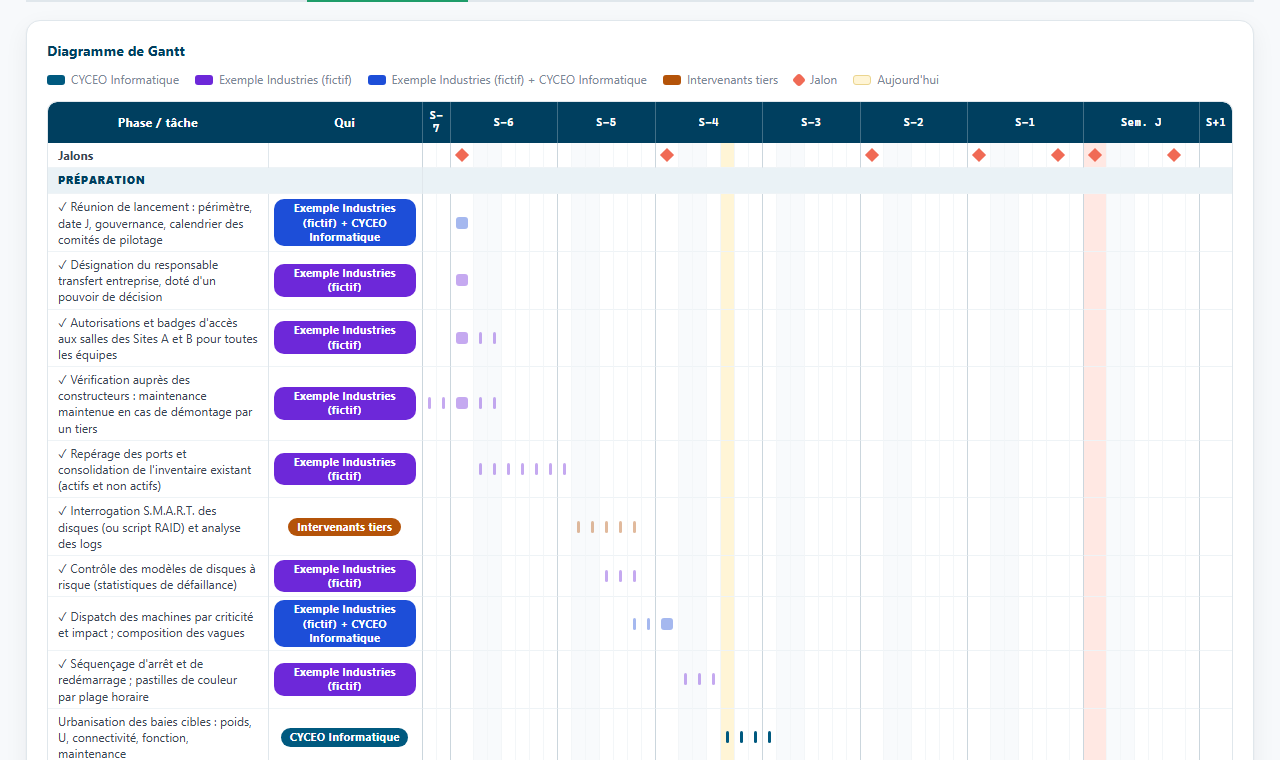The height and width of the screenshot is (760, 1280).
Task: Click the legend entry Exemple Industries (fictif) + CYCEO Informatique
Action: point(508,80)
